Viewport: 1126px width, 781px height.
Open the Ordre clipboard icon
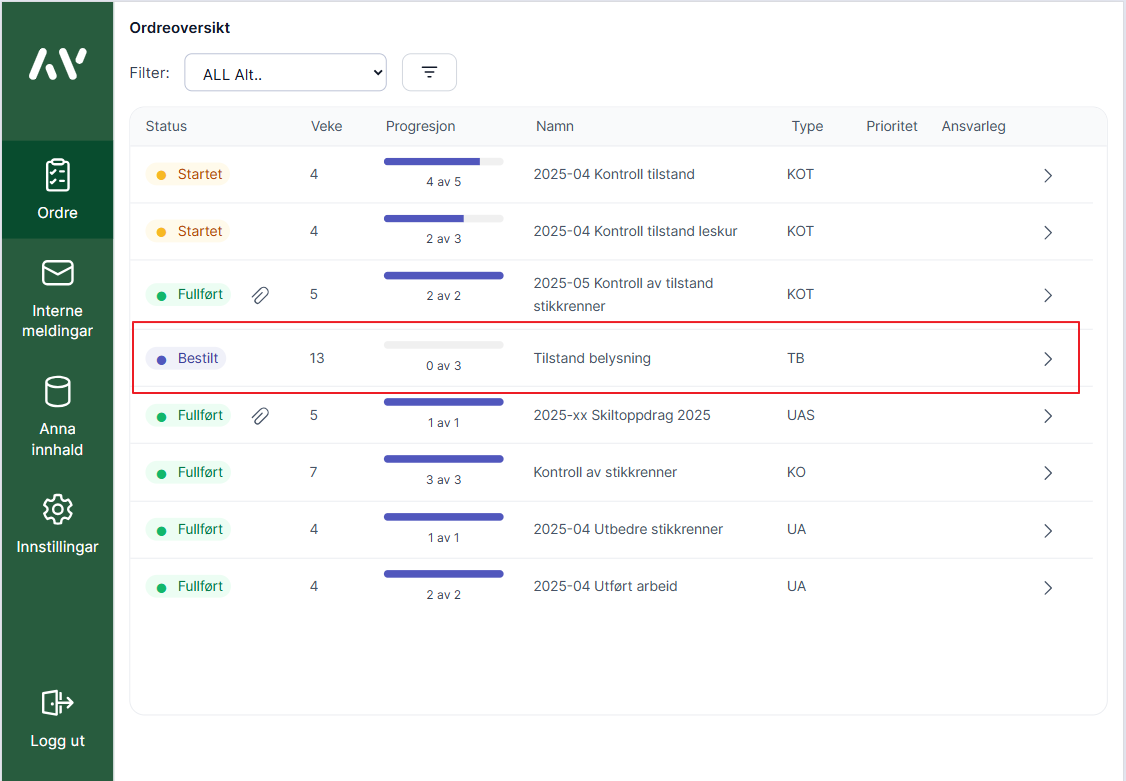coord(57,176)
